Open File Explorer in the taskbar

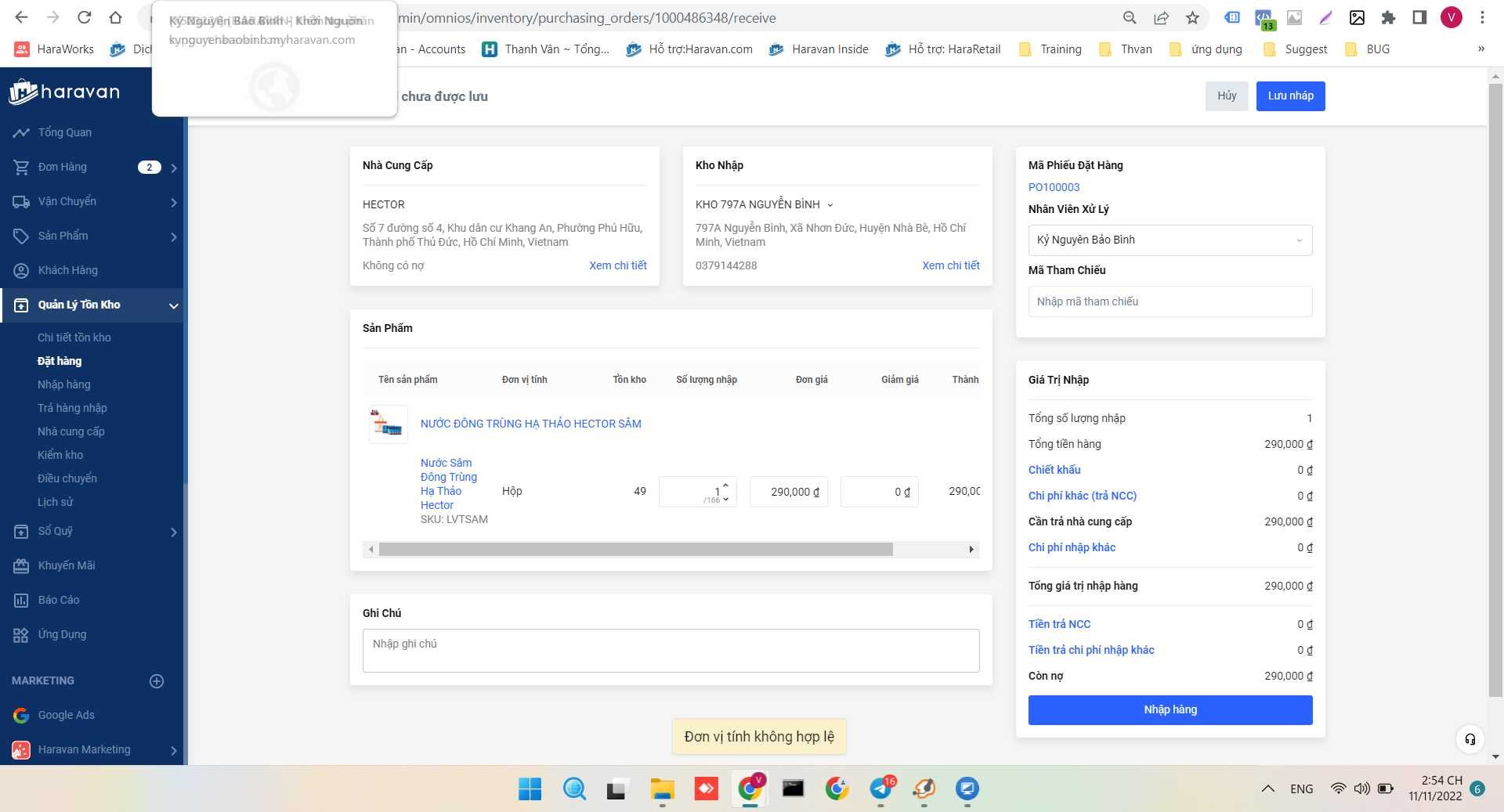pyautogui.click(x=662, y=789)
